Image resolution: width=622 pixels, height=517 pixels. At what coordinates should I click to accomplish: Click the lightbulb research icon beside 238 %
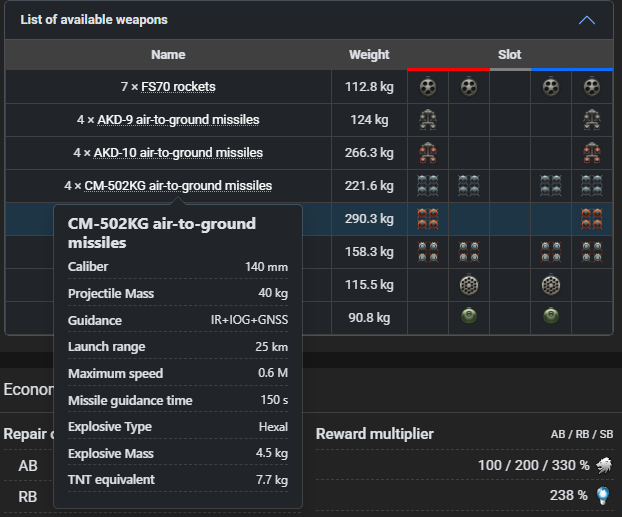[603, 495]
